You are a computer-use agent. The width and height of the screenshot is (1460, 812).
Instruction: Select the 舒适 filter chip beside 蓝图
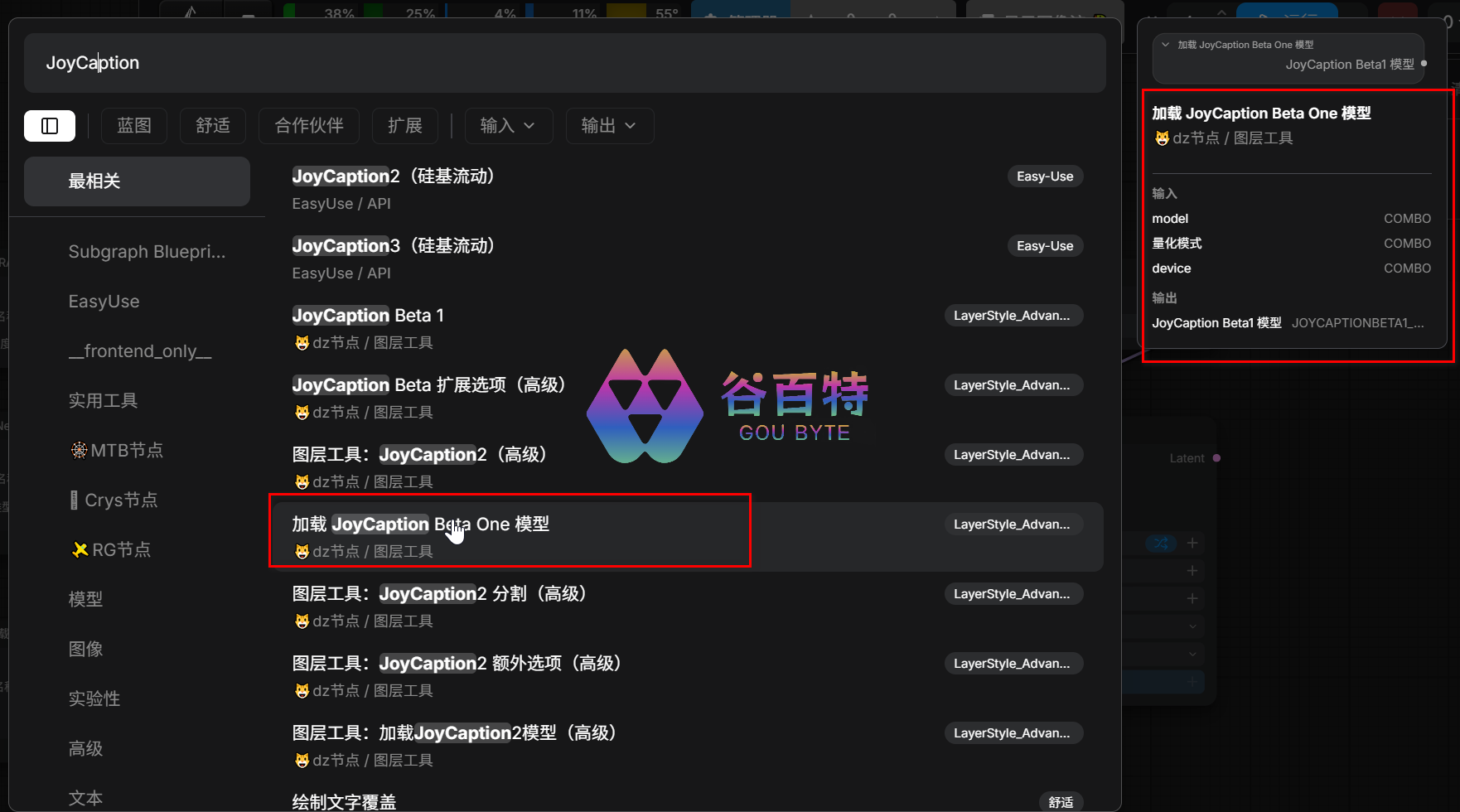pyautogui.click(x=213, y=126)
